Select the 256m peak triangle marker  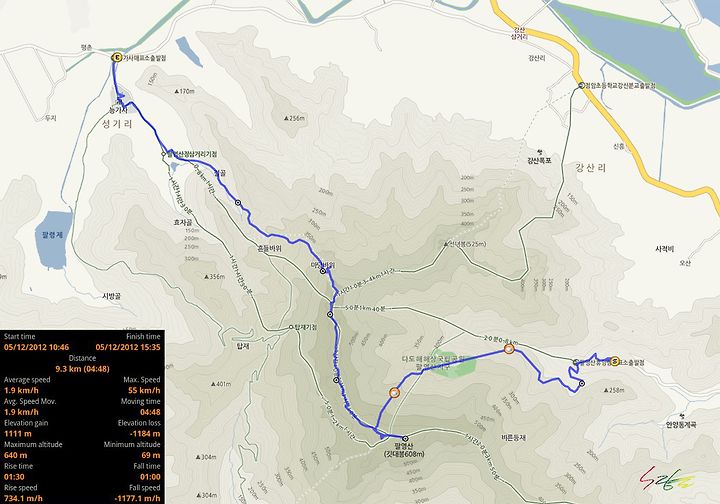[x=286, y=118]
